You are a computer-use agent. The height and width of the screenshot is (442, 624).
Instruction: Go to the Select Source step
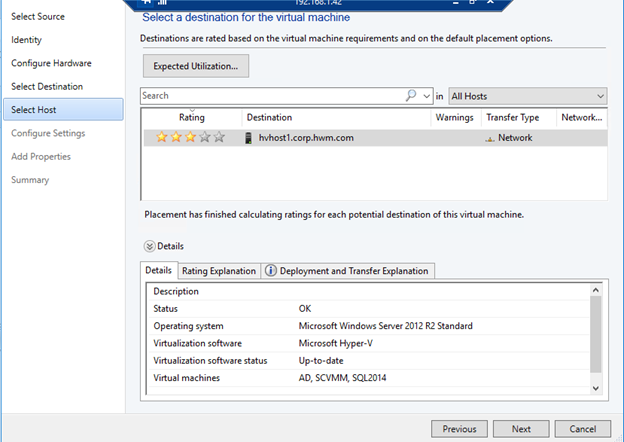point(38,16)
